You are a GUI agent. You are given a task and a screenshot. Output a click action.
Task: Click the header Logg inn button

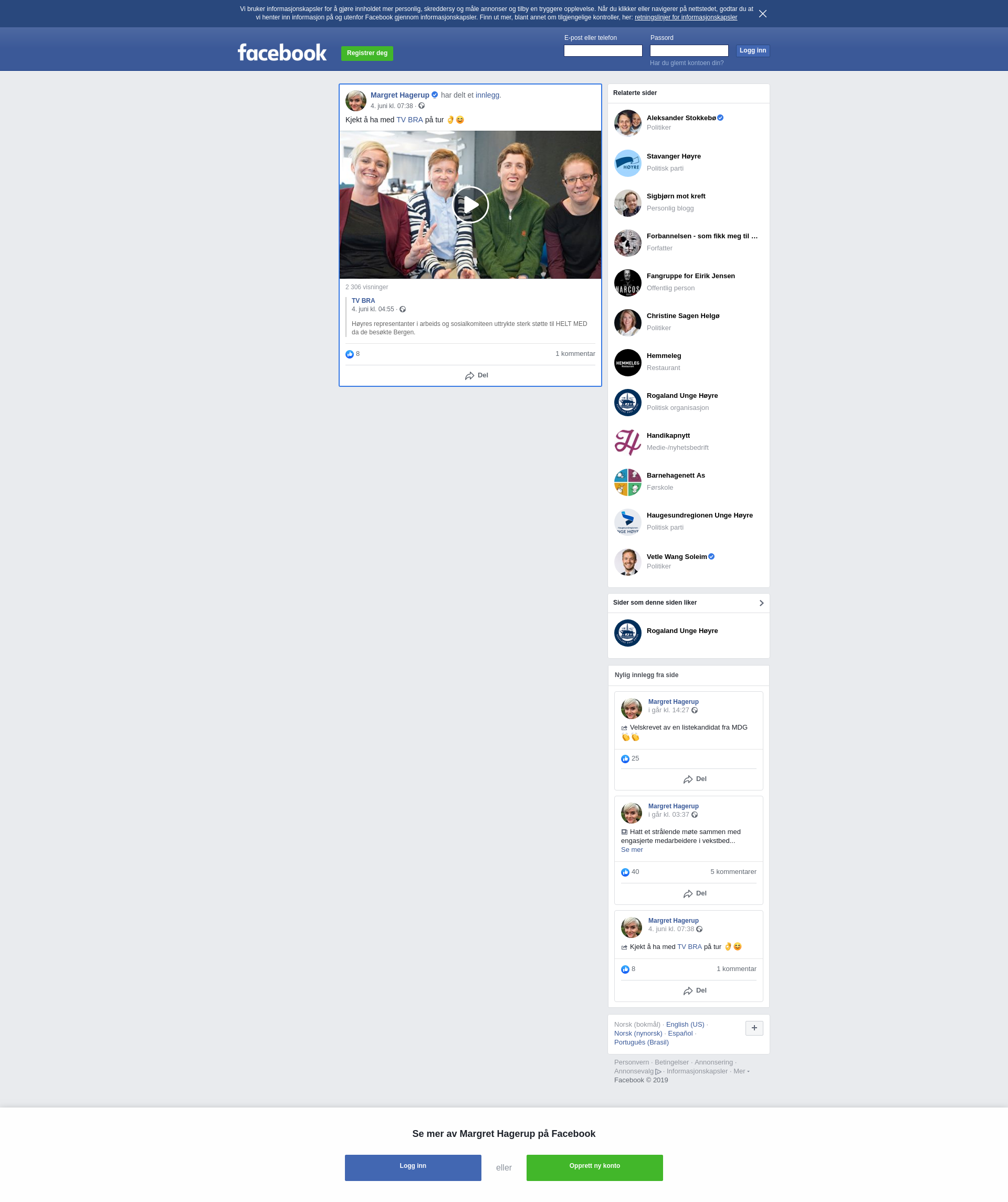tap(752, 51)
